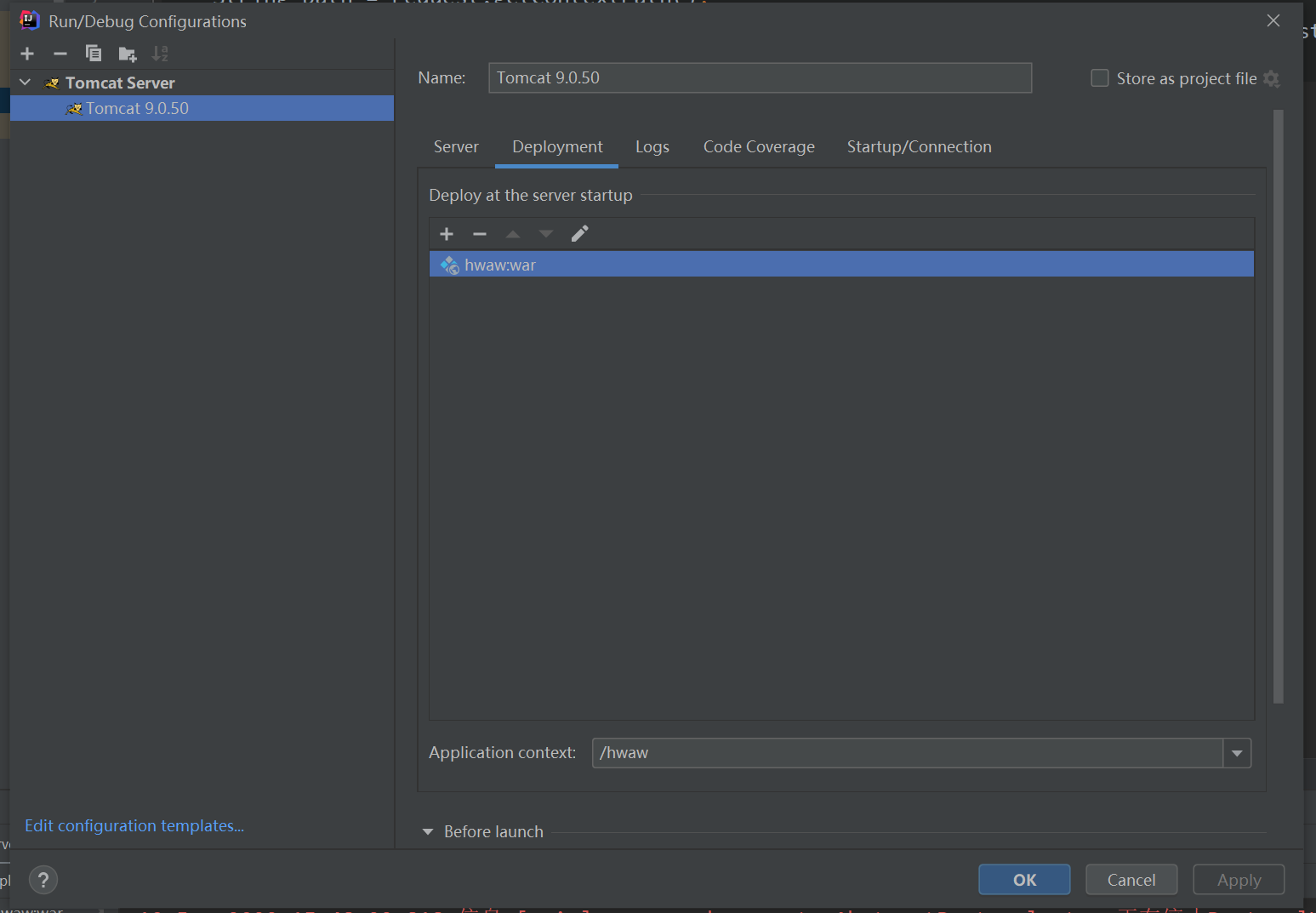
Task: Collapse the Before launch section
Action: [x=428, y=831]
